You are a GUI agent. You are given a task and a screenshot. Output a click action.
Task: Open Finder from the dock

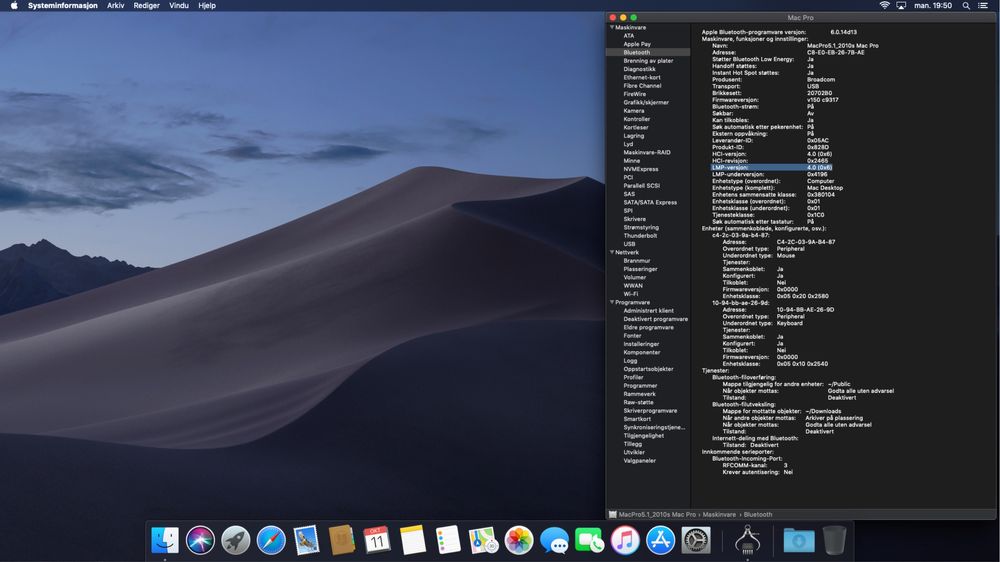(x=165, y=540)
